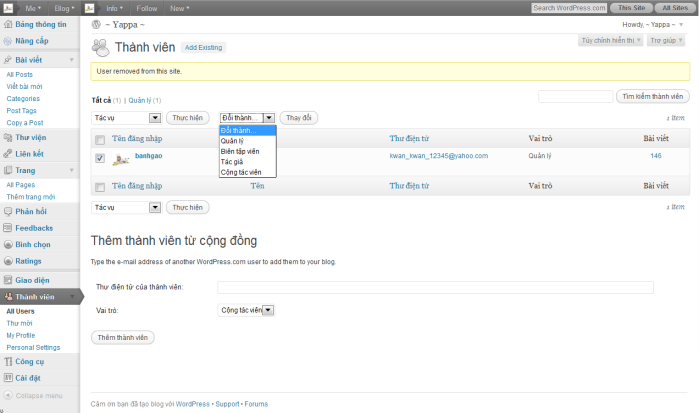This screenshot has width=699, height=413.
Task: Click the Liên kết links icon
Action: point(8,154)
